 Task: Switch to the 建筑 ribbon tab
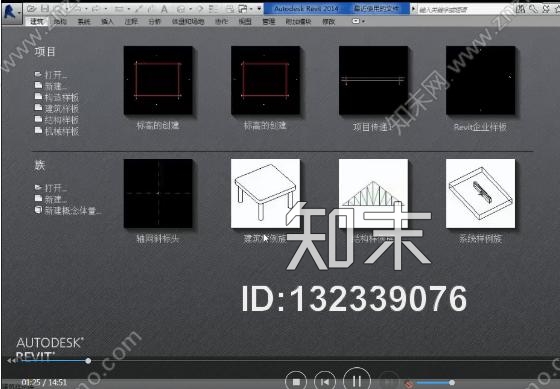coord(36,21)
